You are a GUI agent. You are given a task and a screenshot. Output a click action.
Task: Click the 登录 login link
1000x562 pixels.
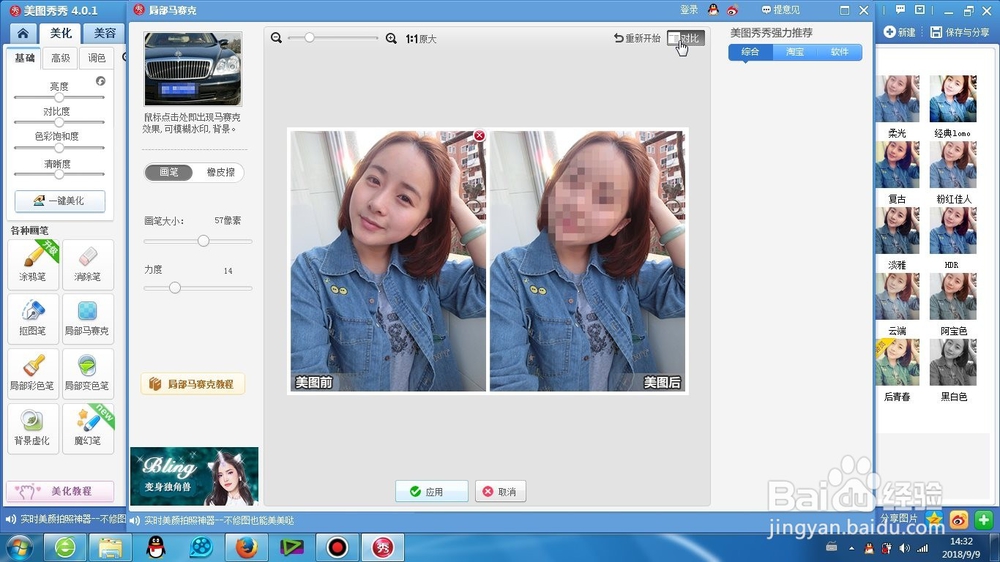[689, 10]
